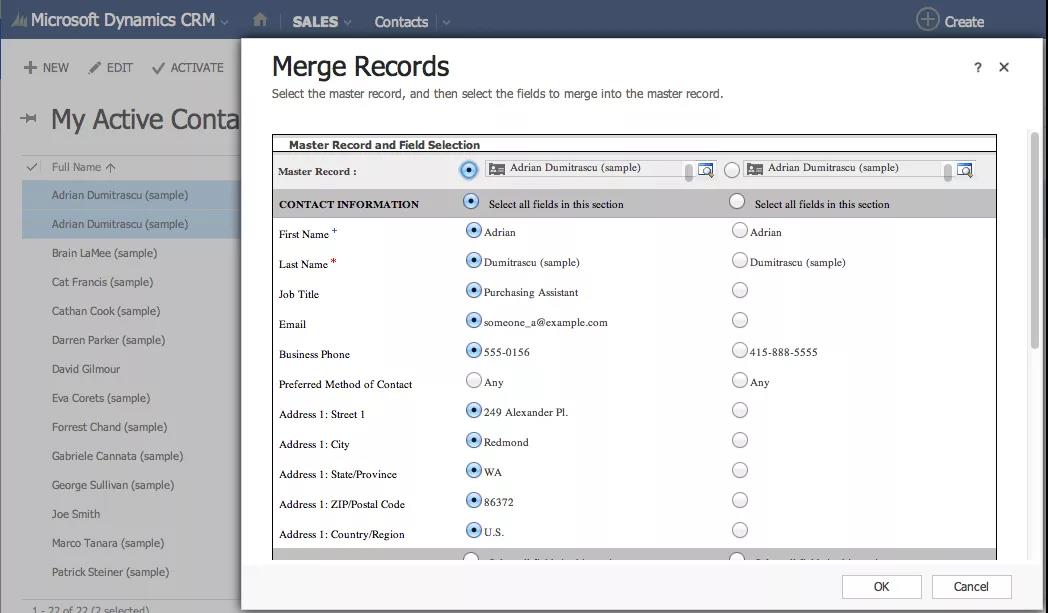Image resolution: width=1048 pixels, height=613 pixels.
Task: Expand the SALES menu chevron
Action: click(x=348, y=22)
